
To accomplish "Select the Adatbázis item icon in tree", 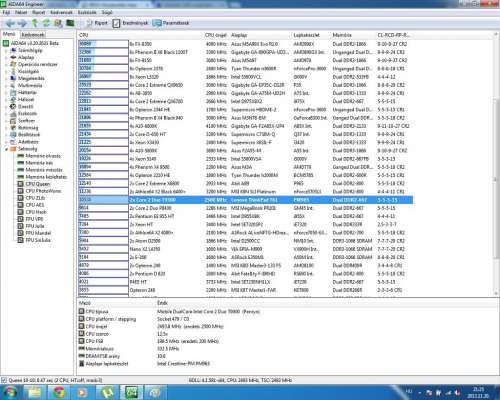I will point(13,142).
